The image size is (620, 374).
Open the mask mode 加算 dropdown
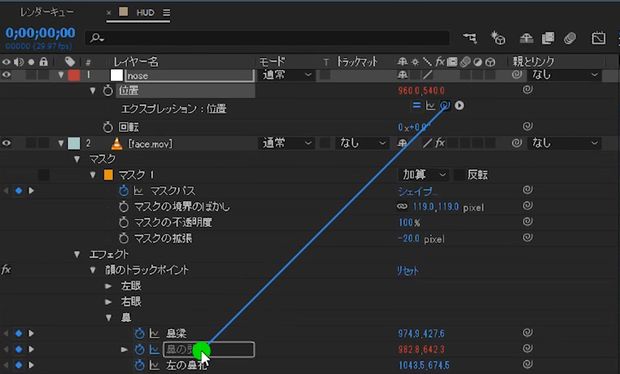423,174
